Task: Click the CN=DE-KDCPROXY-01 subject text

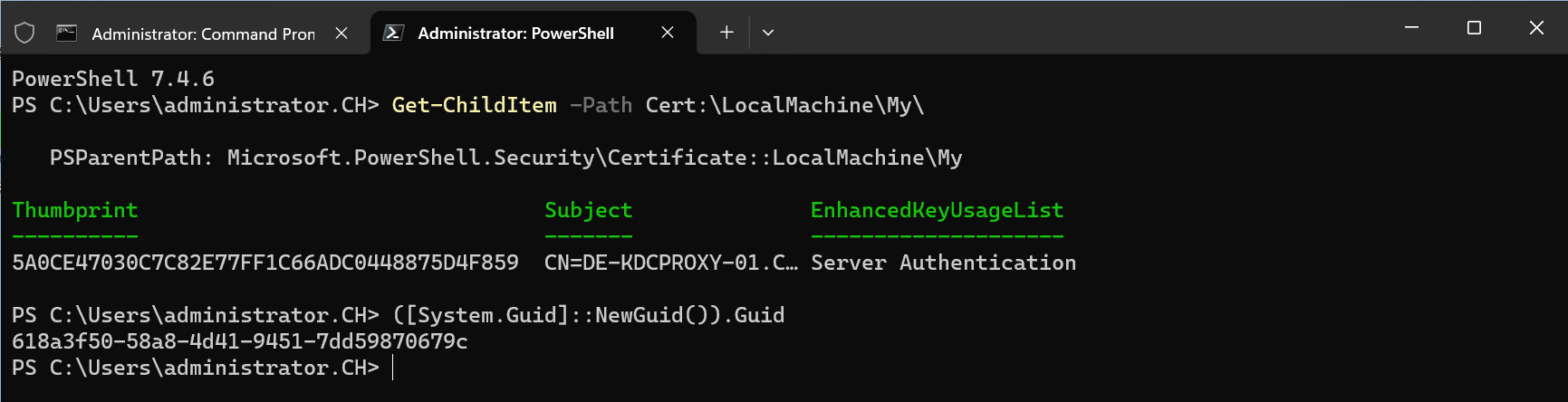Action: point(670,263)
